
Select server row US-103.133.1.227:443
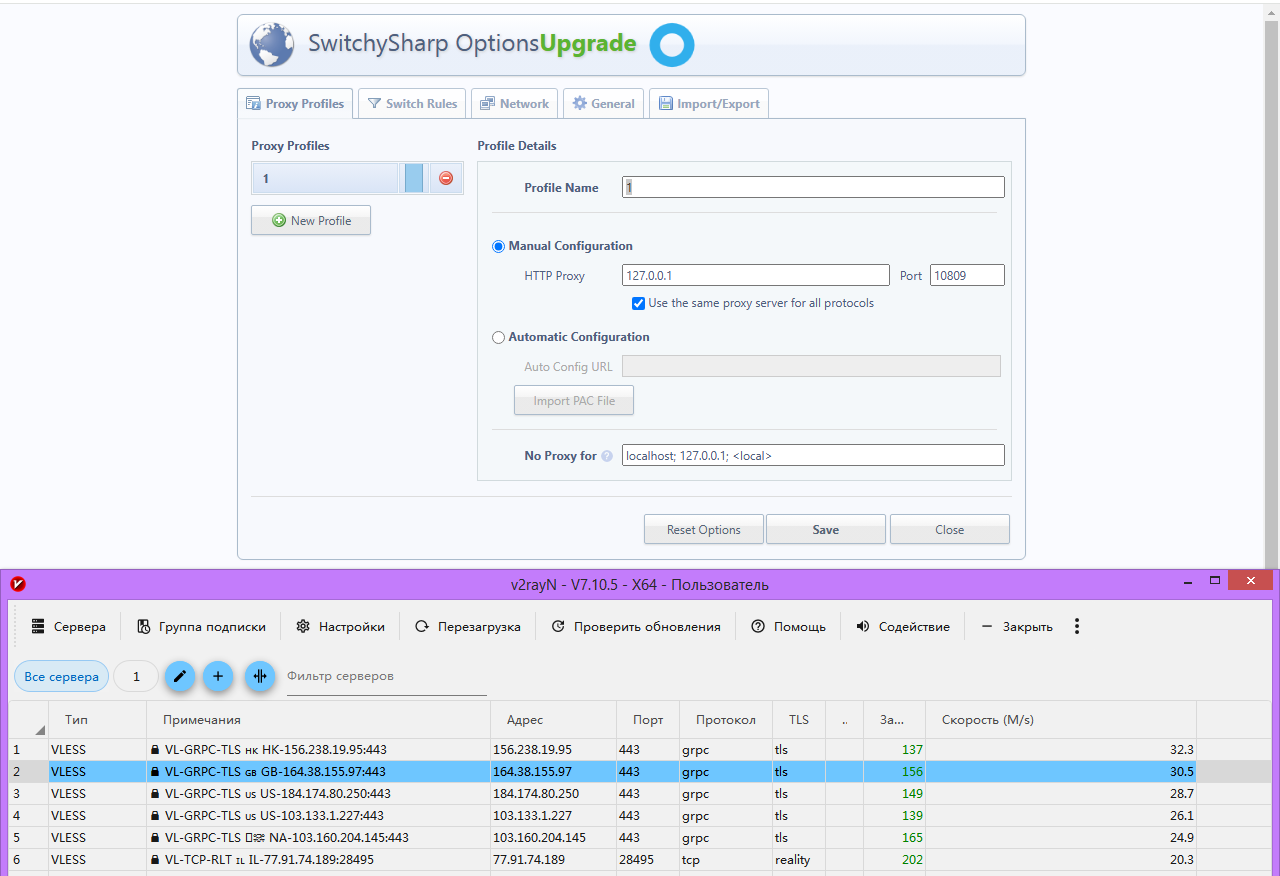(640, 816)
